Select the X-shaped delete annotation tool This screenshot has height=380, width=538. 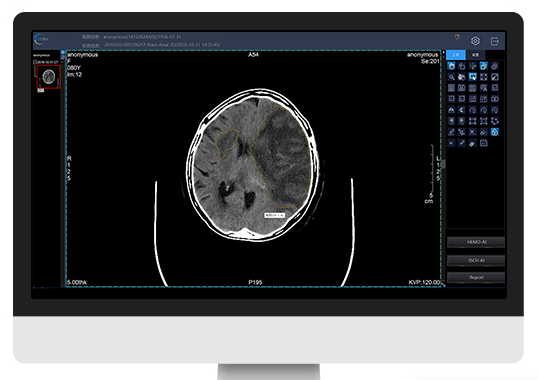point(472,132)
